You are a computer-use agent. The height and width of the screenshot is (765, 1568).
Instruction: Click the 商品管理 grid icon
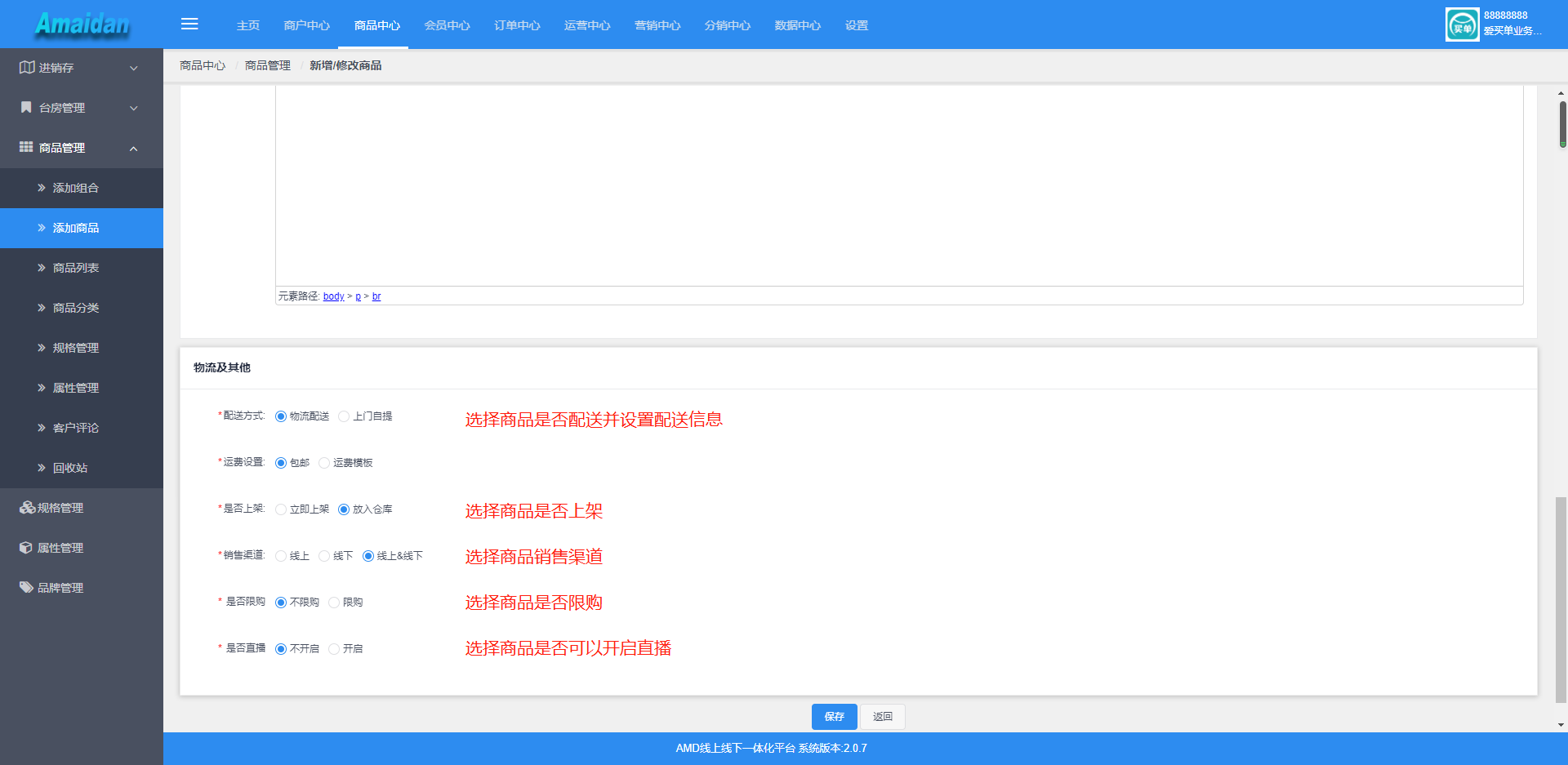[x=26, y=148]
